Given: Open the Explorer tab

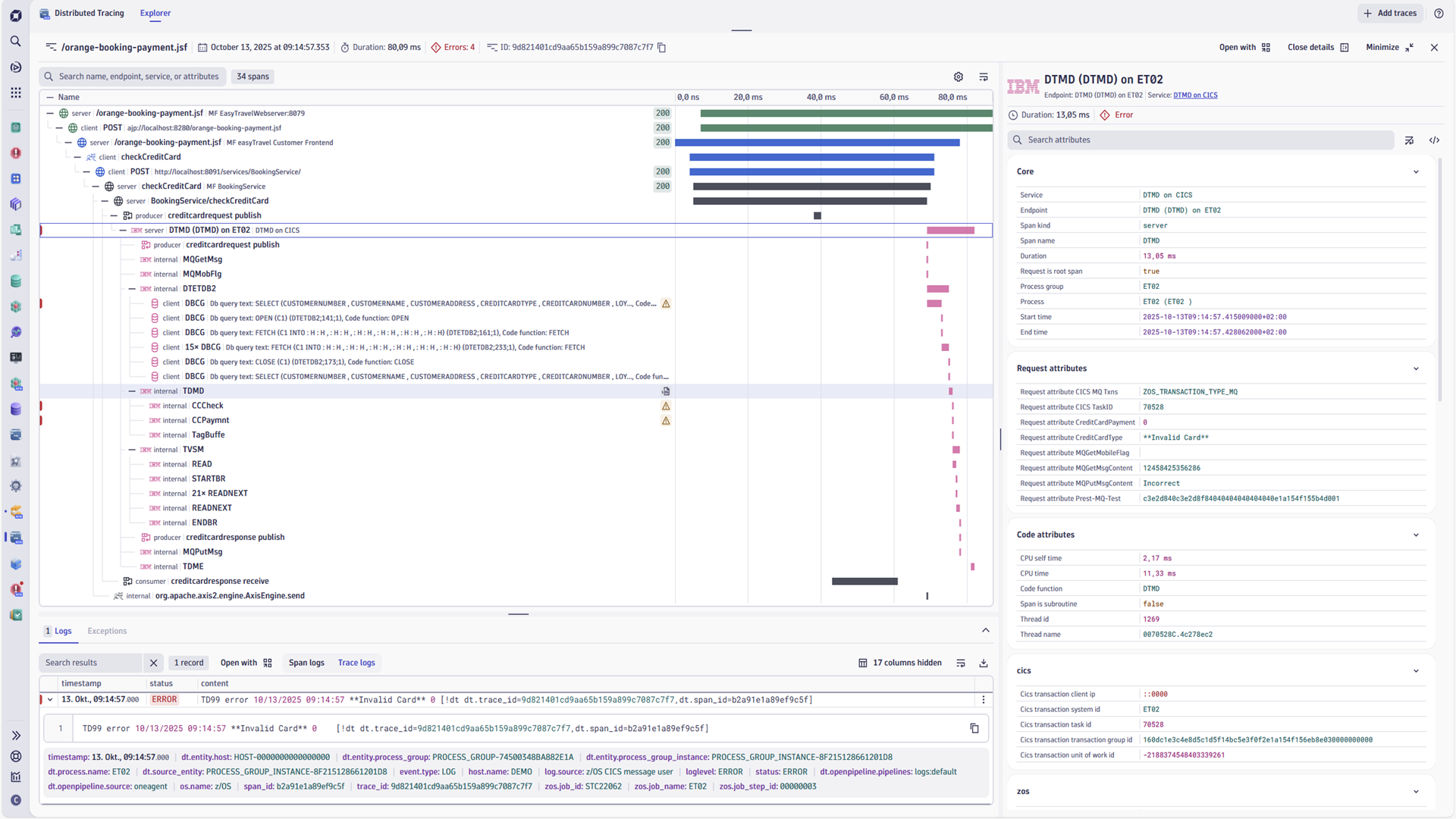Looking at the screenshot, I should point(155,13).
